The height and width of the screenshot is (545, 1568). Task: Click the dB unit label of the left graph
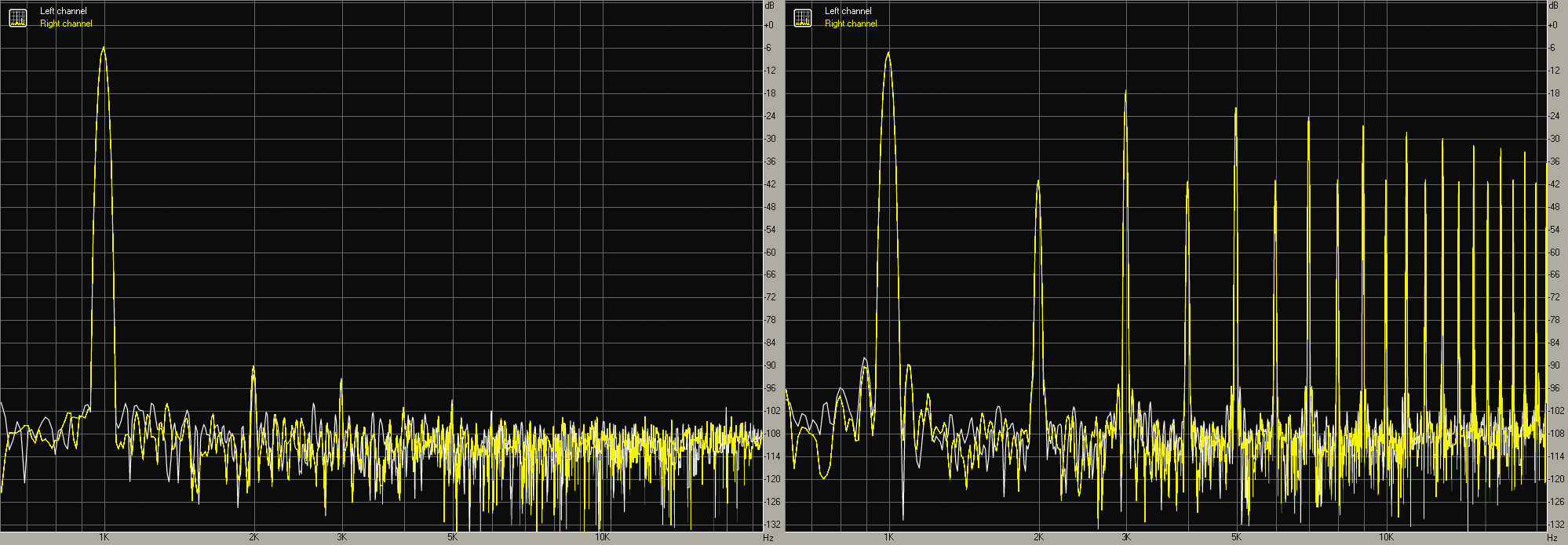coord(768,5)
